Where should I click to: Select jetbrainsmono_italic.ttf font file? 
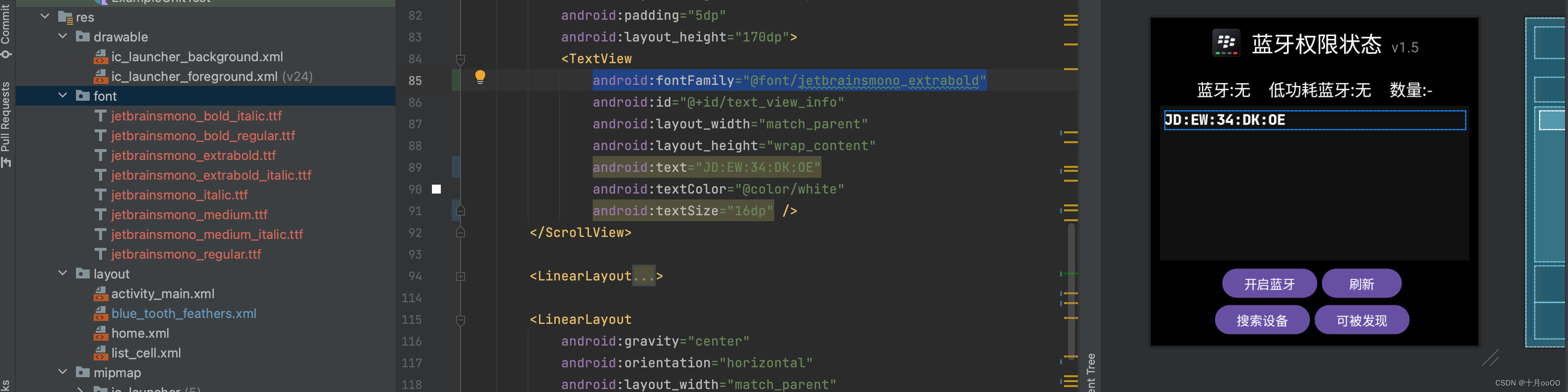tap(179, 195)
